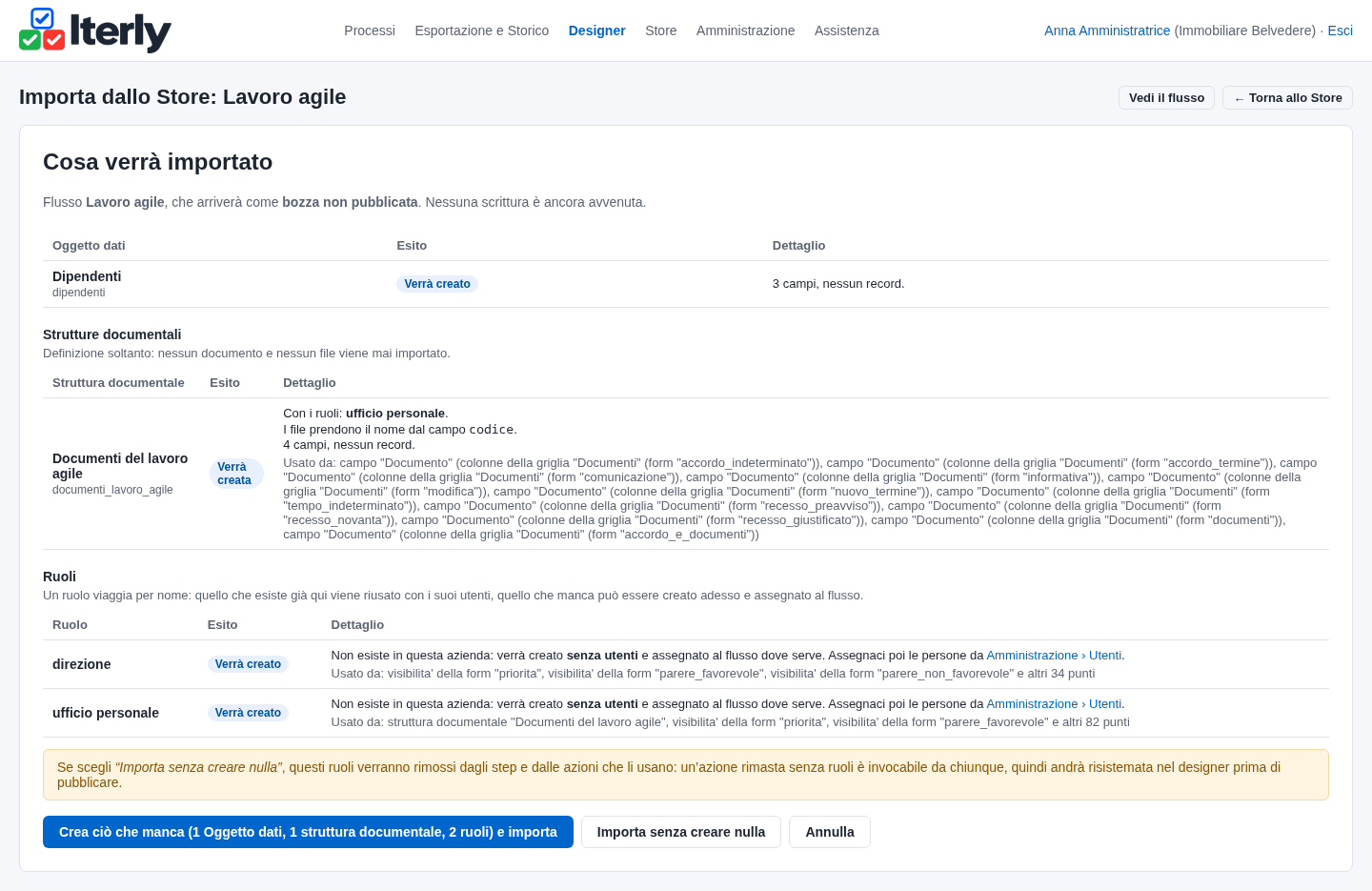Open Anna Amministratrice profile link
The image size is (1372, 891).
click(x=1107, y=30)
